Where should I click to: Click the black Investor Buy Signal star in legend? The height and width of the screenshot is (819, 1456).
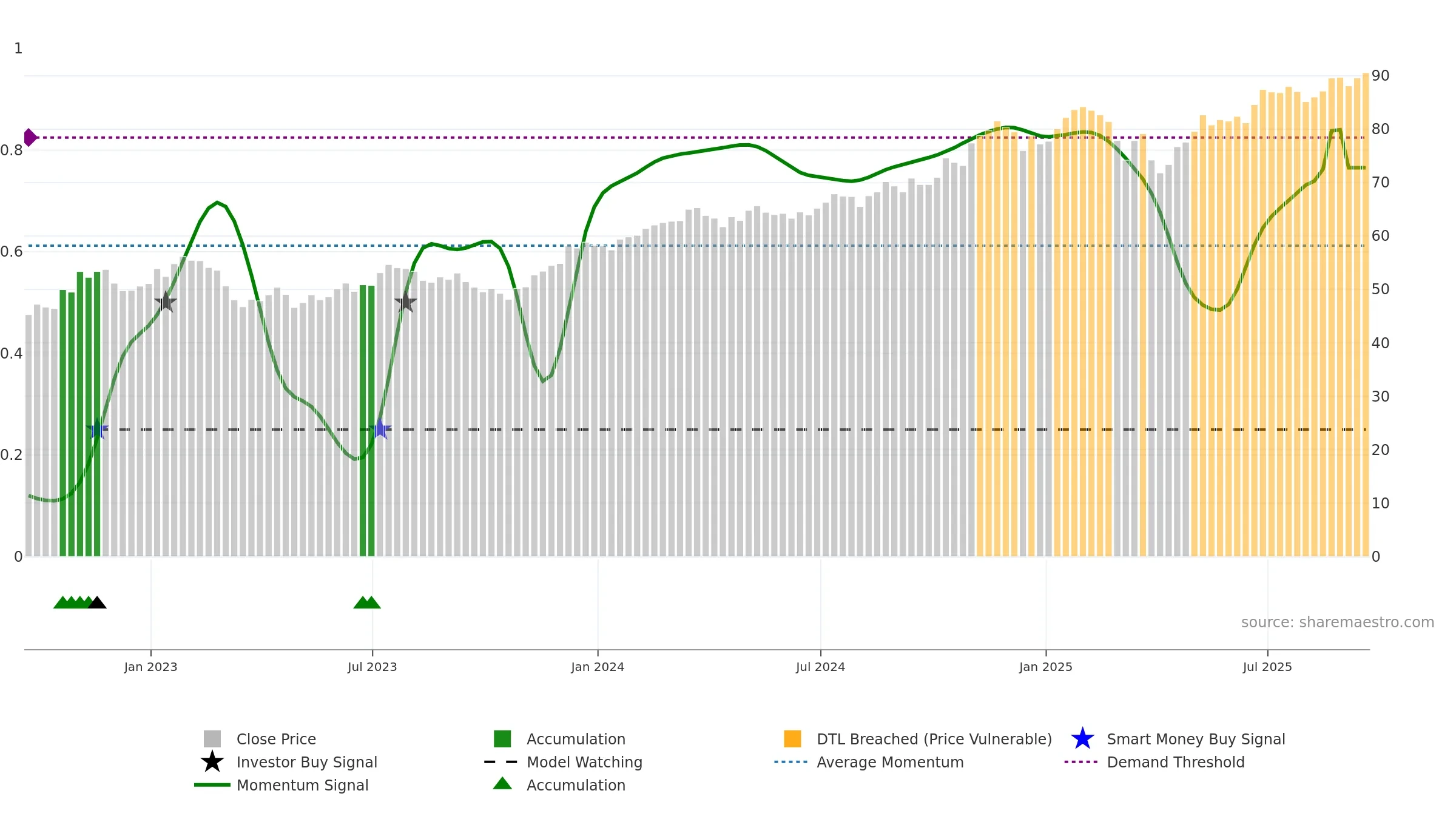pos(212,762)
